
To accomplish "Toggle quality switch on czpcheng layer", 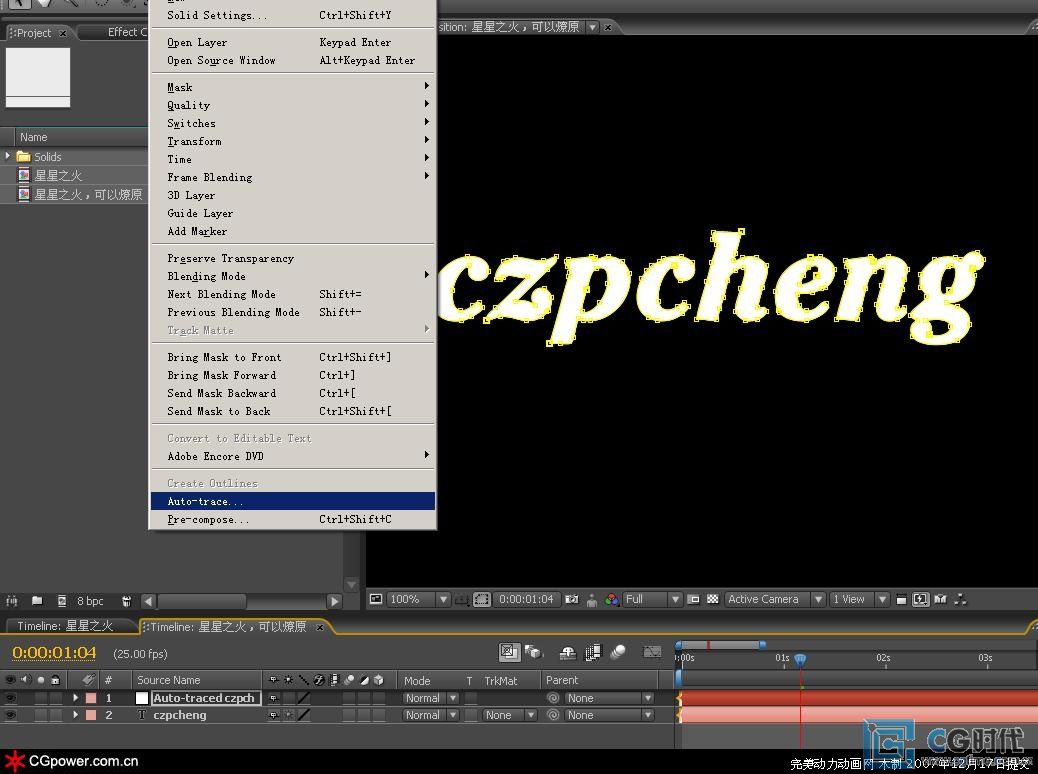I will coord(304,715).
